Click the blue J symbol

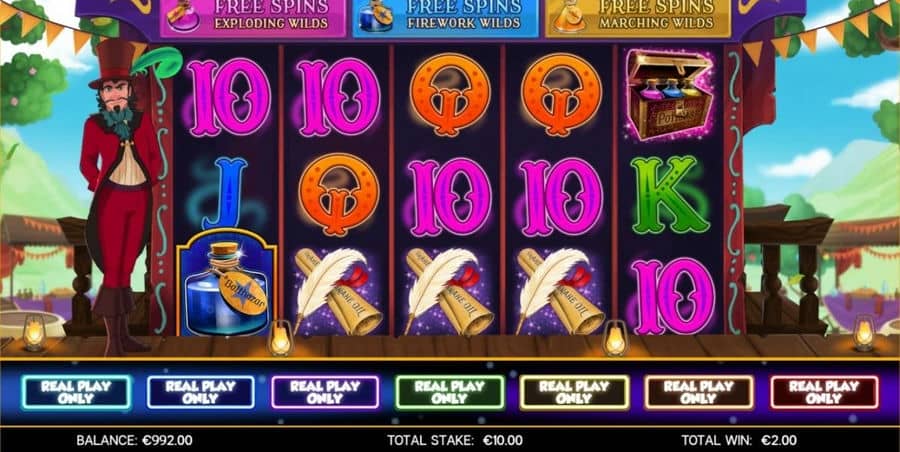coord(224,194)
